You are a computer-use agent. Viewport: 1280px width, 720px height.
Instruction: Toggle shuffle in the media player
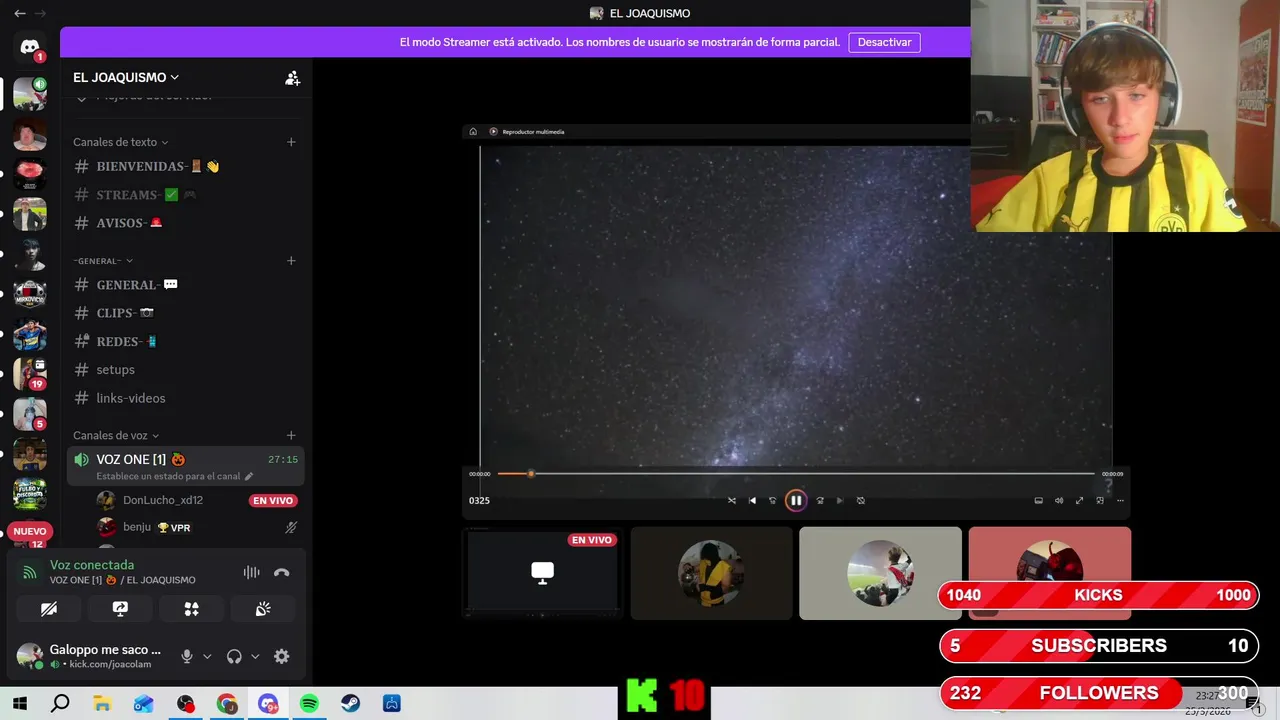coord(732,501)
